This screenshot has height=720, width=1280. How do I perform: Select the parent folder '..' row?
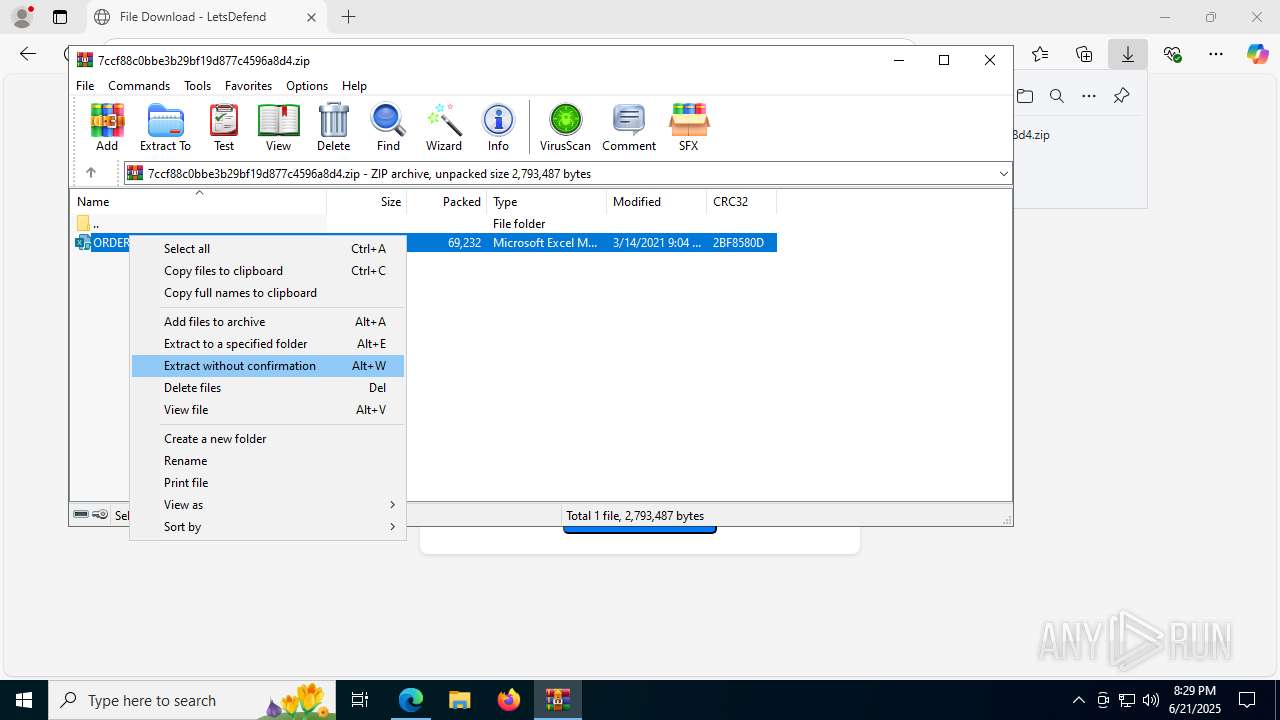(424, 224)
